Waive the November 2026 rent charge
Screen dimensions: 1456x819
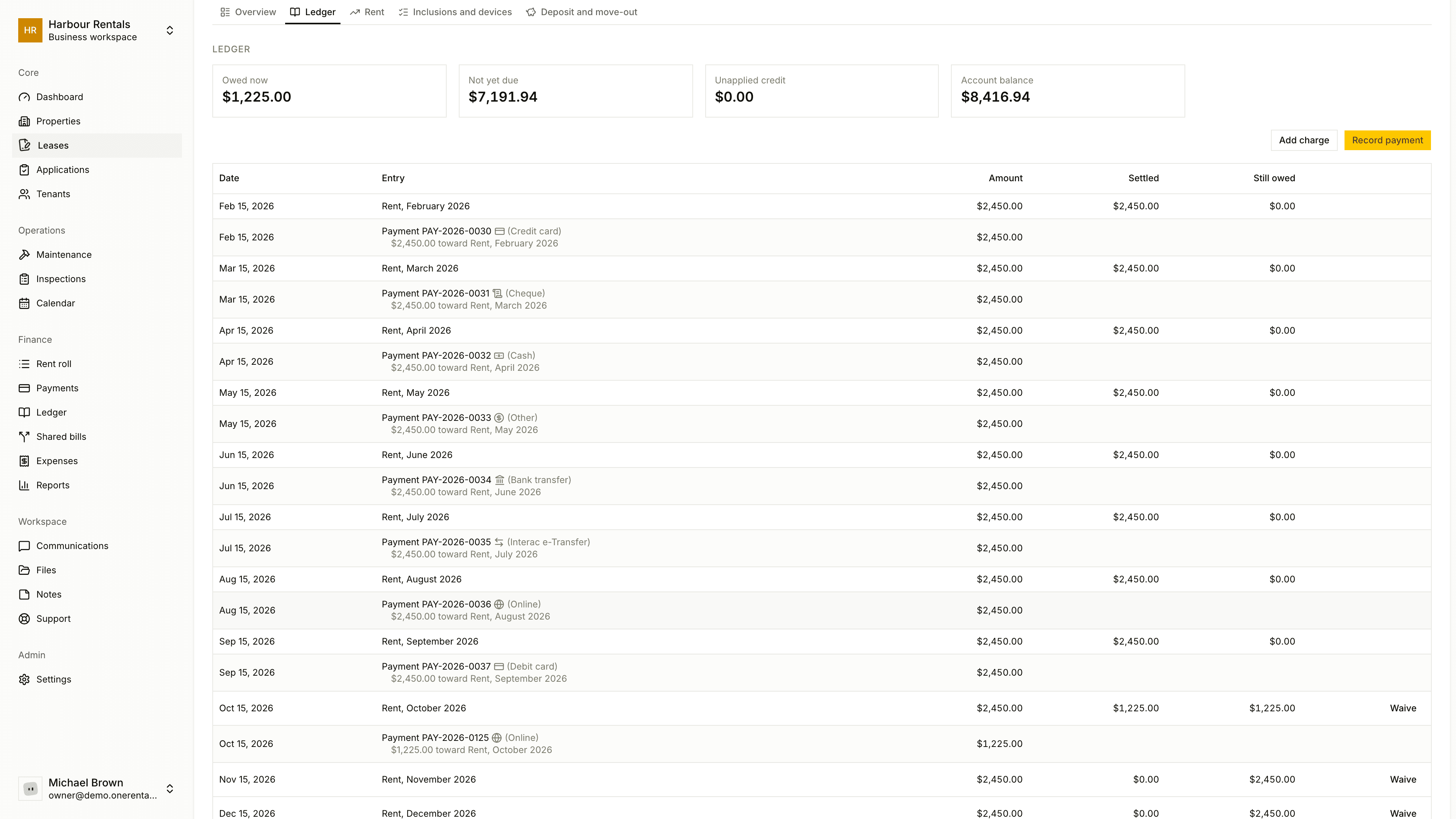[1403, 780]
